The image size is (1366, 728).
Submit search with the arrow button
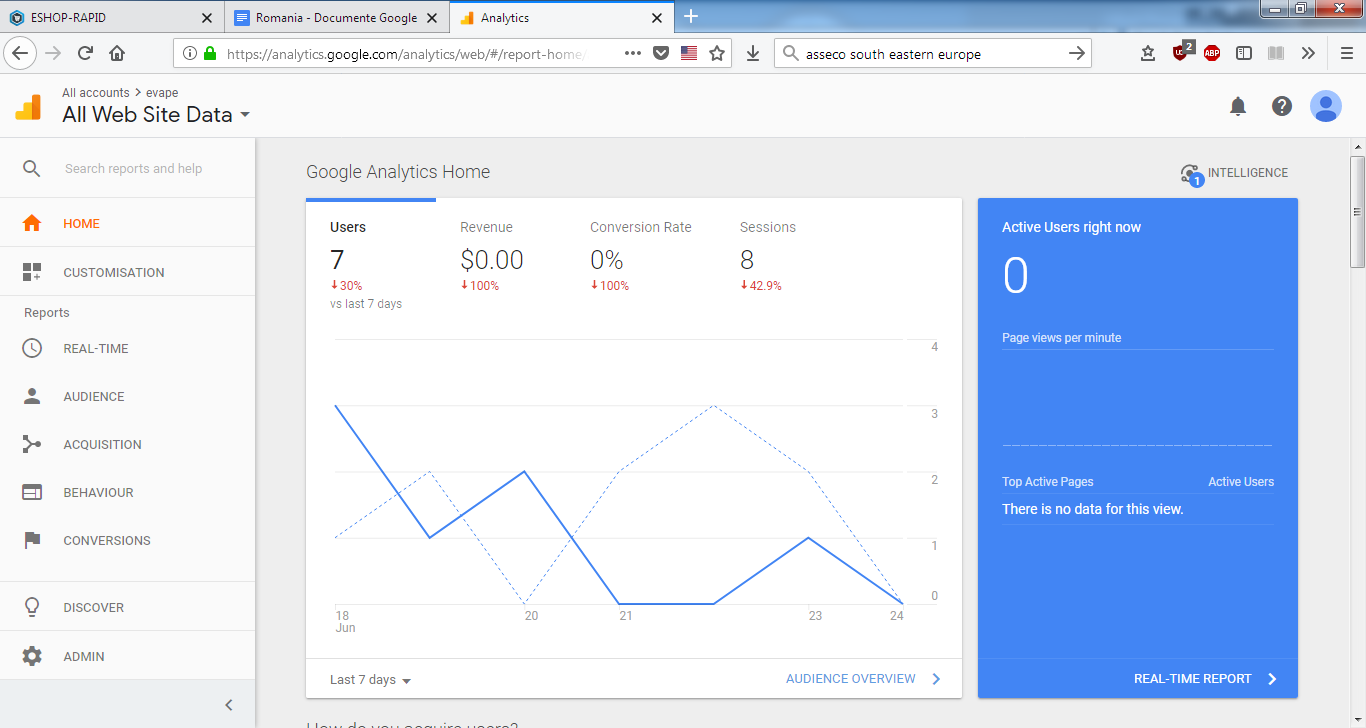pyautogui.click(x=1076, y=54)
